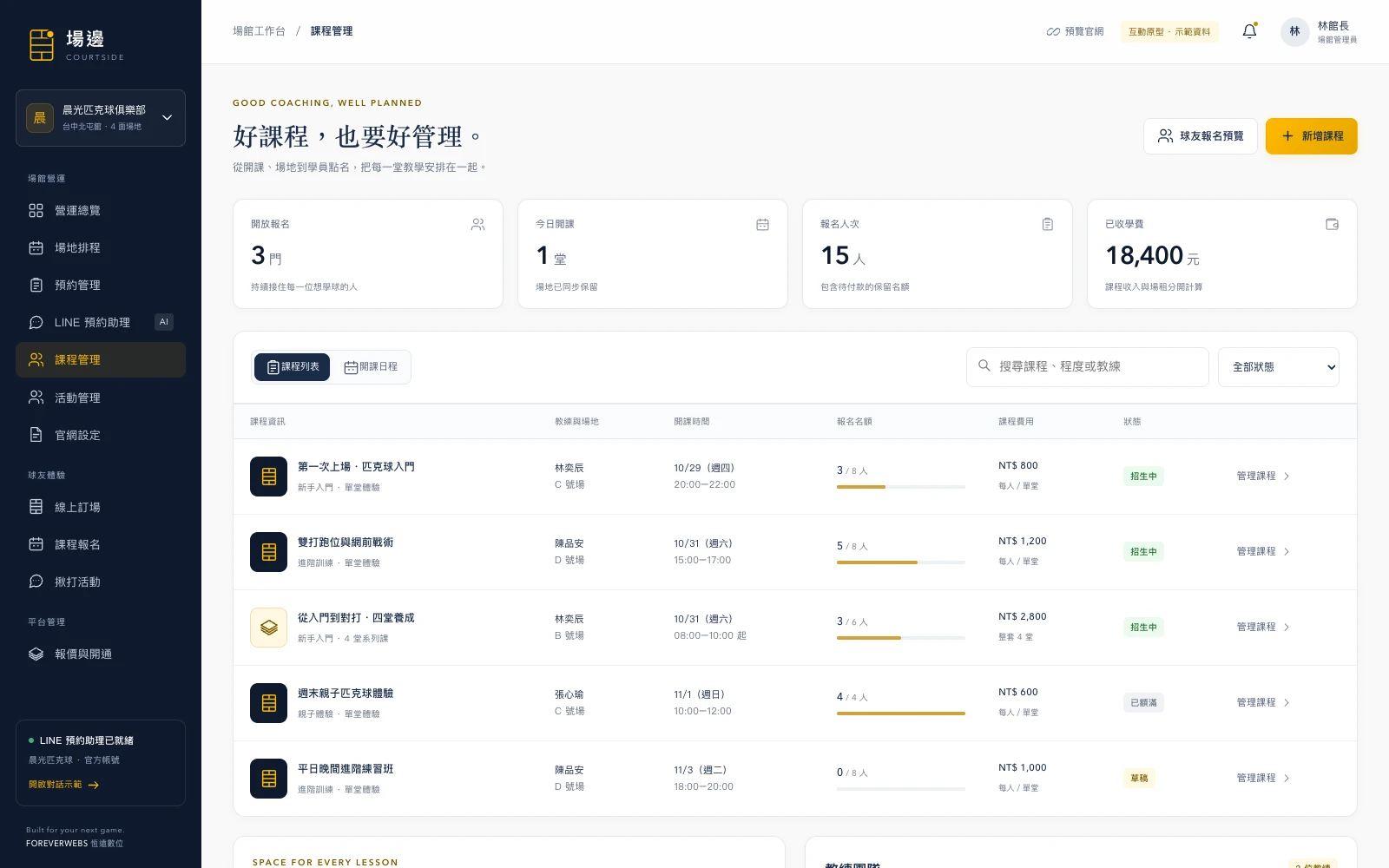Click the calendar icon on 今日開課 card
Screen dimensions: 1389x868
point(762,224)
